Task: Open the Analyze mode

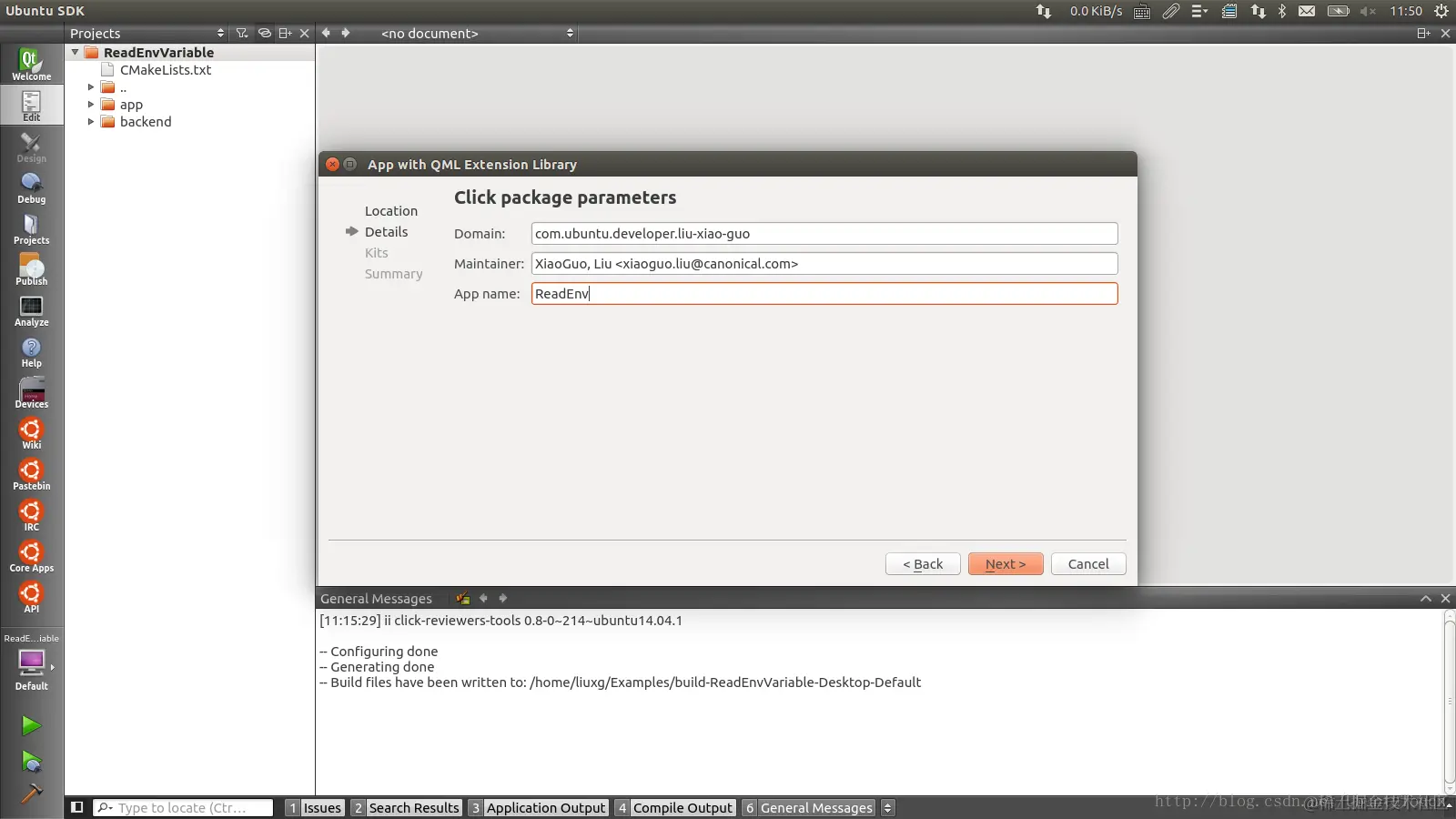Action: pos(31,310)
